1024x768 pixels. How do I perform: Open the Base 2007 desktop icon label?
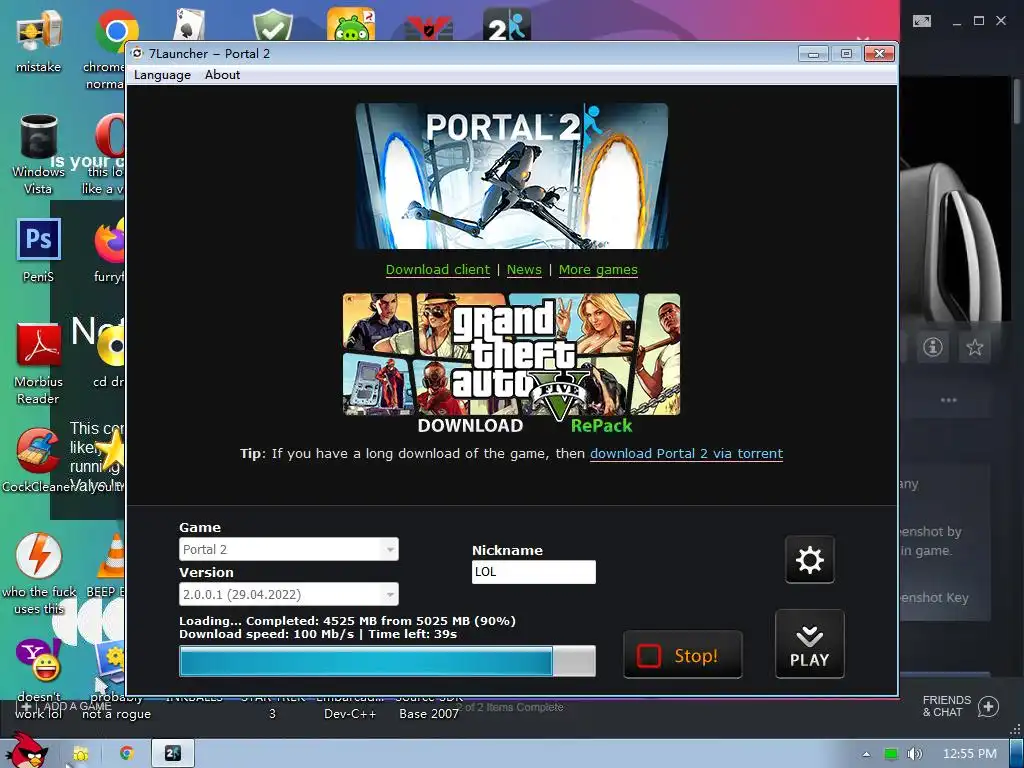[x=429, y=714]
